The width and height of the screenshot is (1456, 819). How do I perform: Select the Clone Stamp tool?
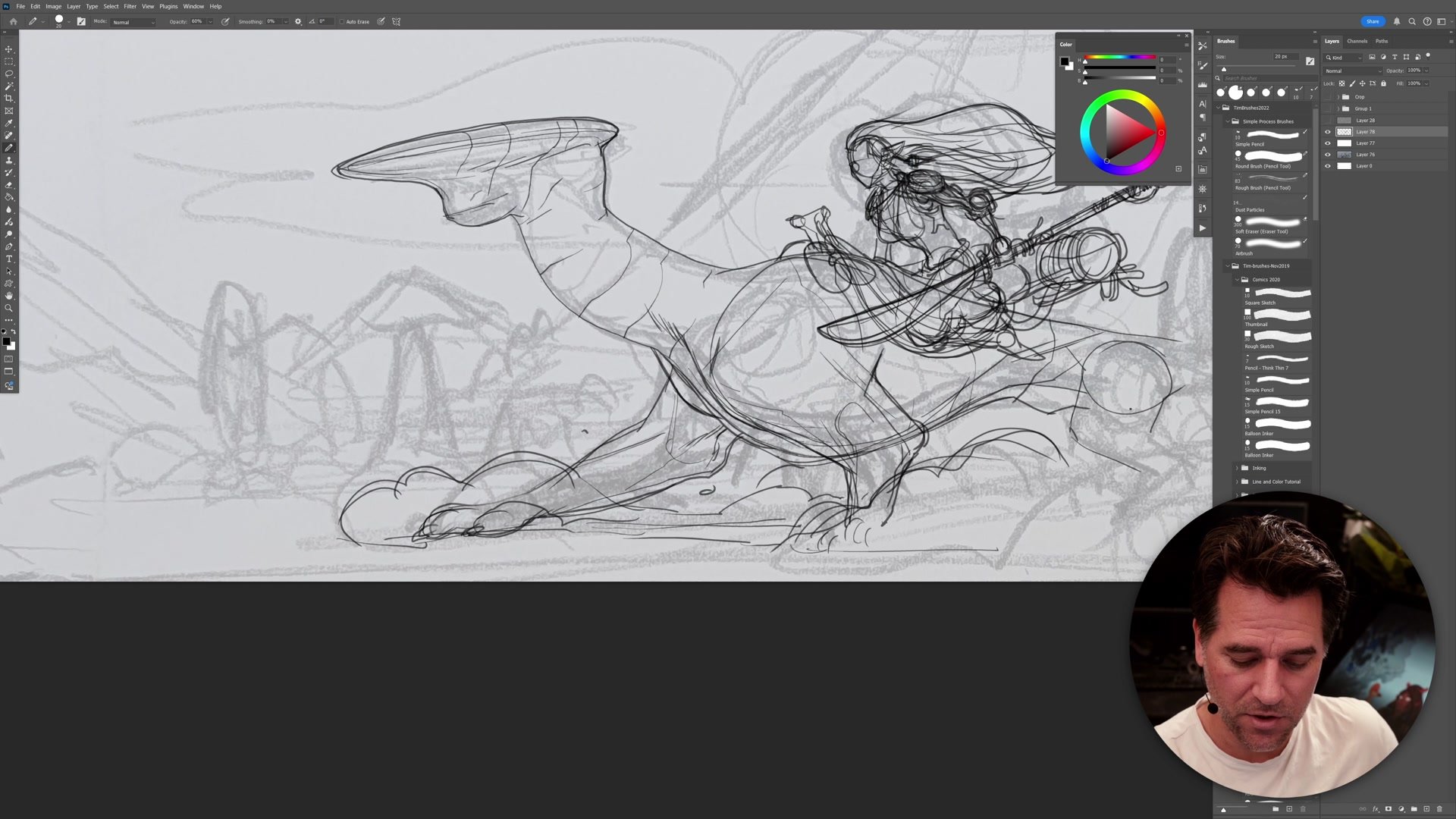tap(9, 160)
